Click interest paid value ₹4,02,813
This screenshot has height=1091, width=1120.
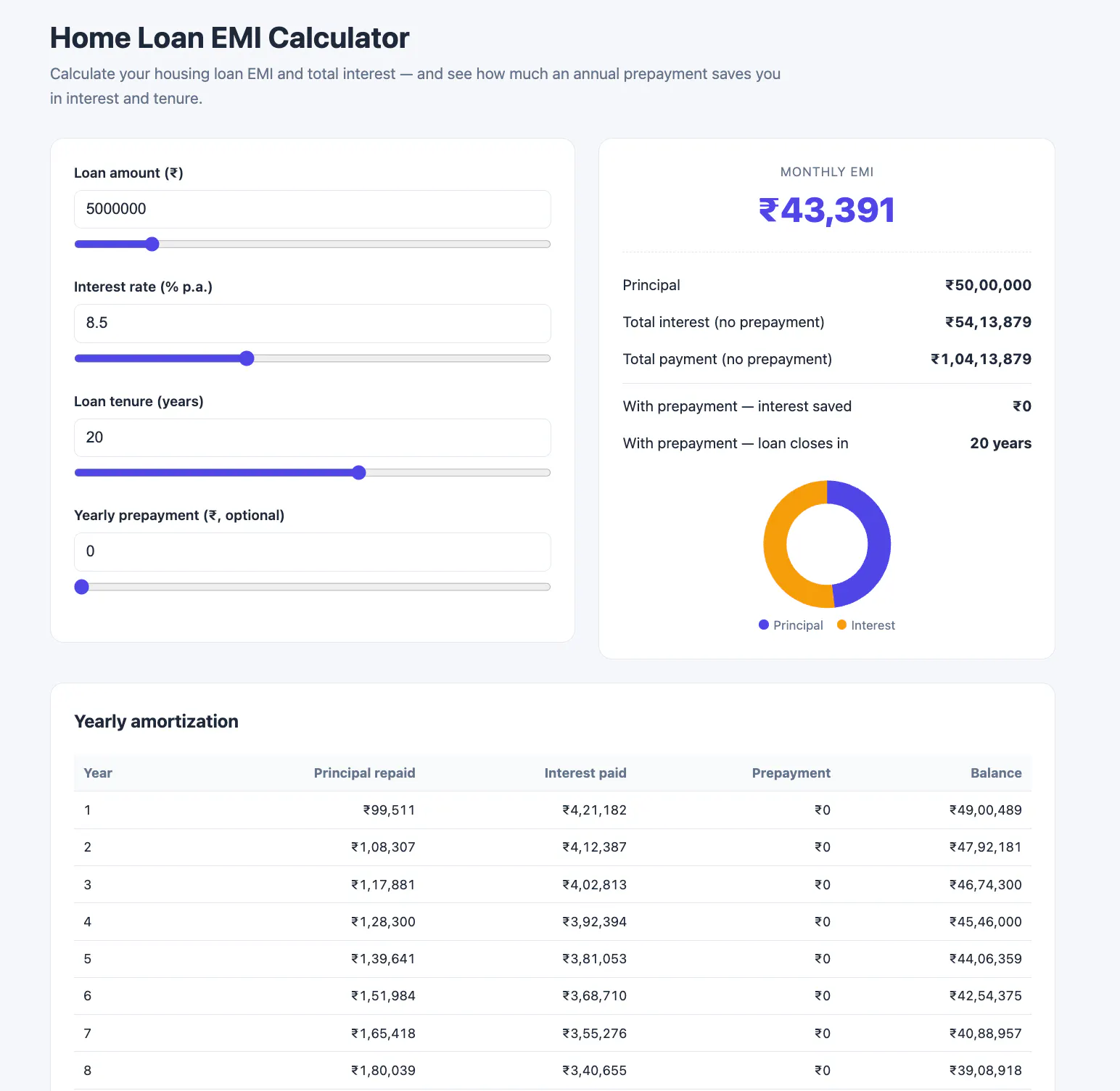(594, 885)
